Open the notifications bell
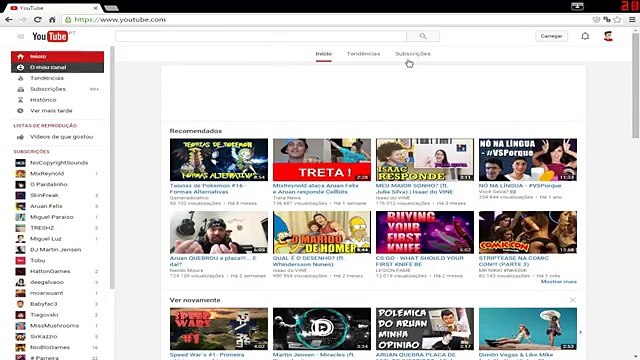640x360 pixels. [585, 36]
